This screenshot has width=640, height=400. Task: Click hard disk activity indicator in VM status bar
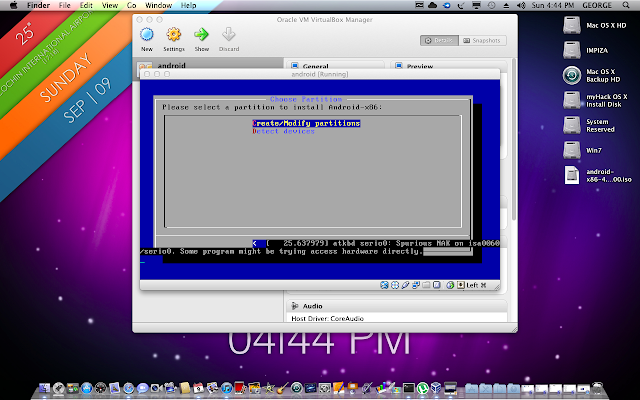(384, 285)
